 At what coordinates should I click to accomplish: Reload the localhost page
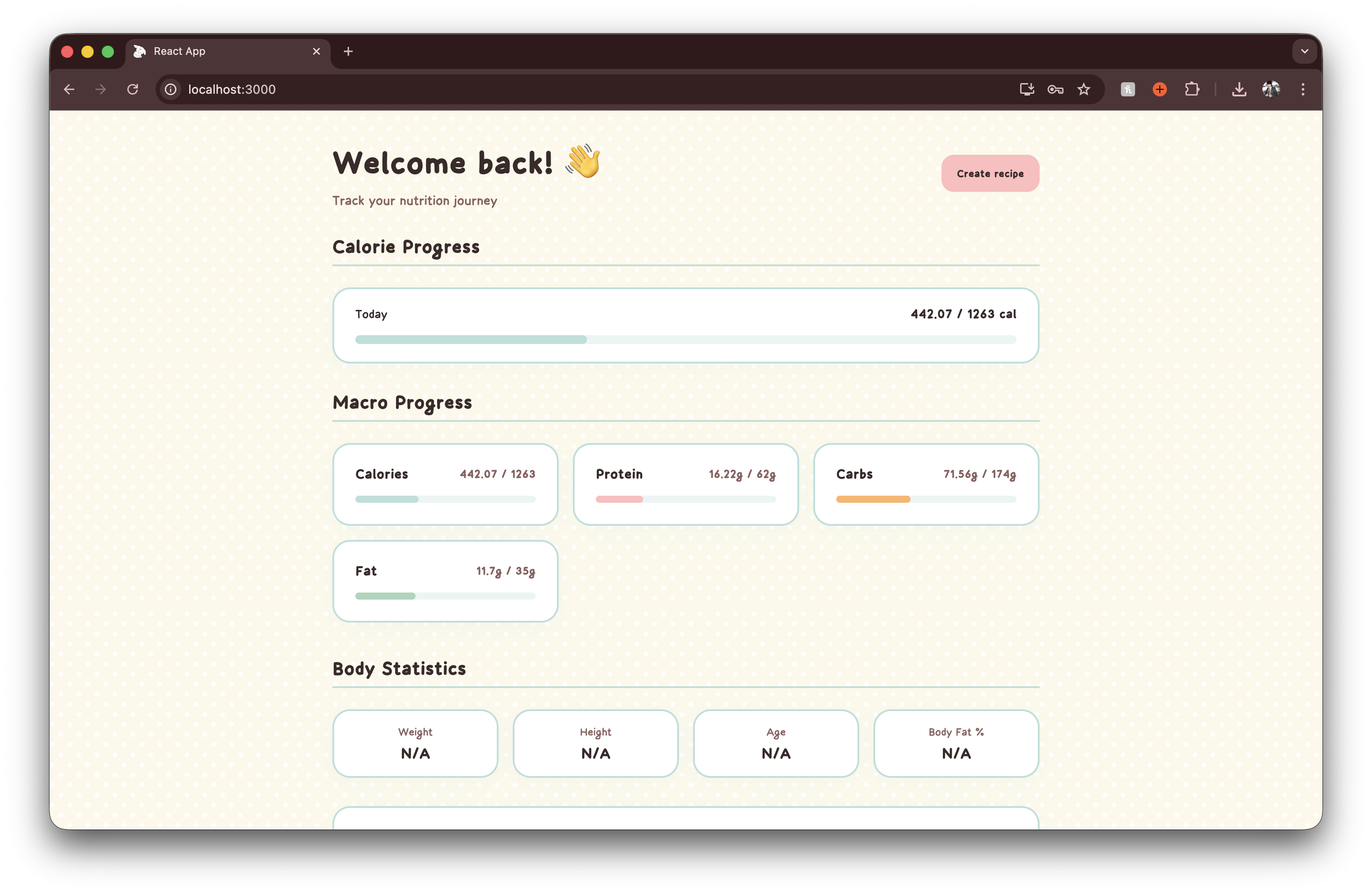133,89
